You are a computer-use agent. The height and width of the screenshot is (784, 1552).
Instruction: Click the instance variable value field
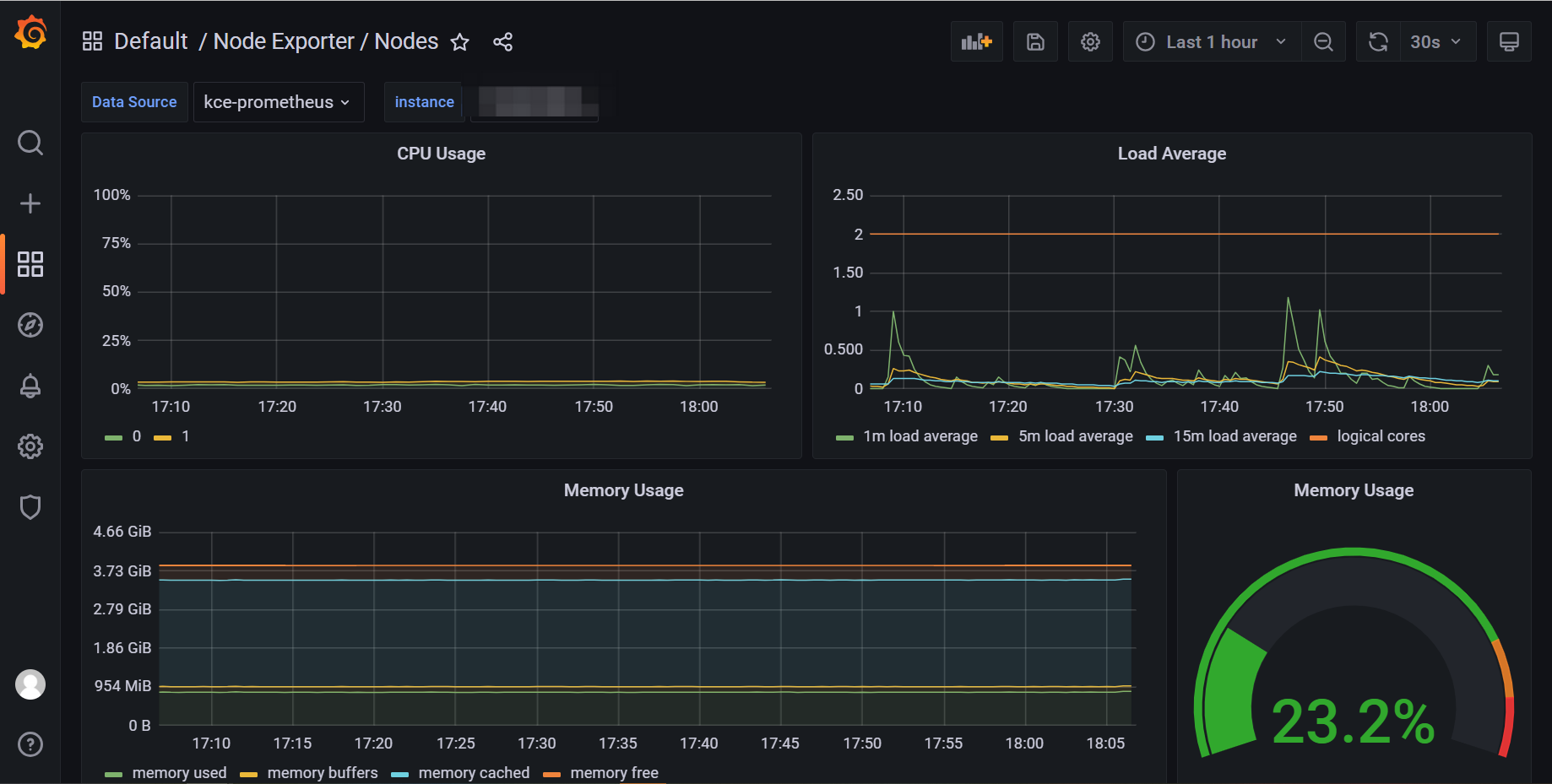(x=535, y=102)
